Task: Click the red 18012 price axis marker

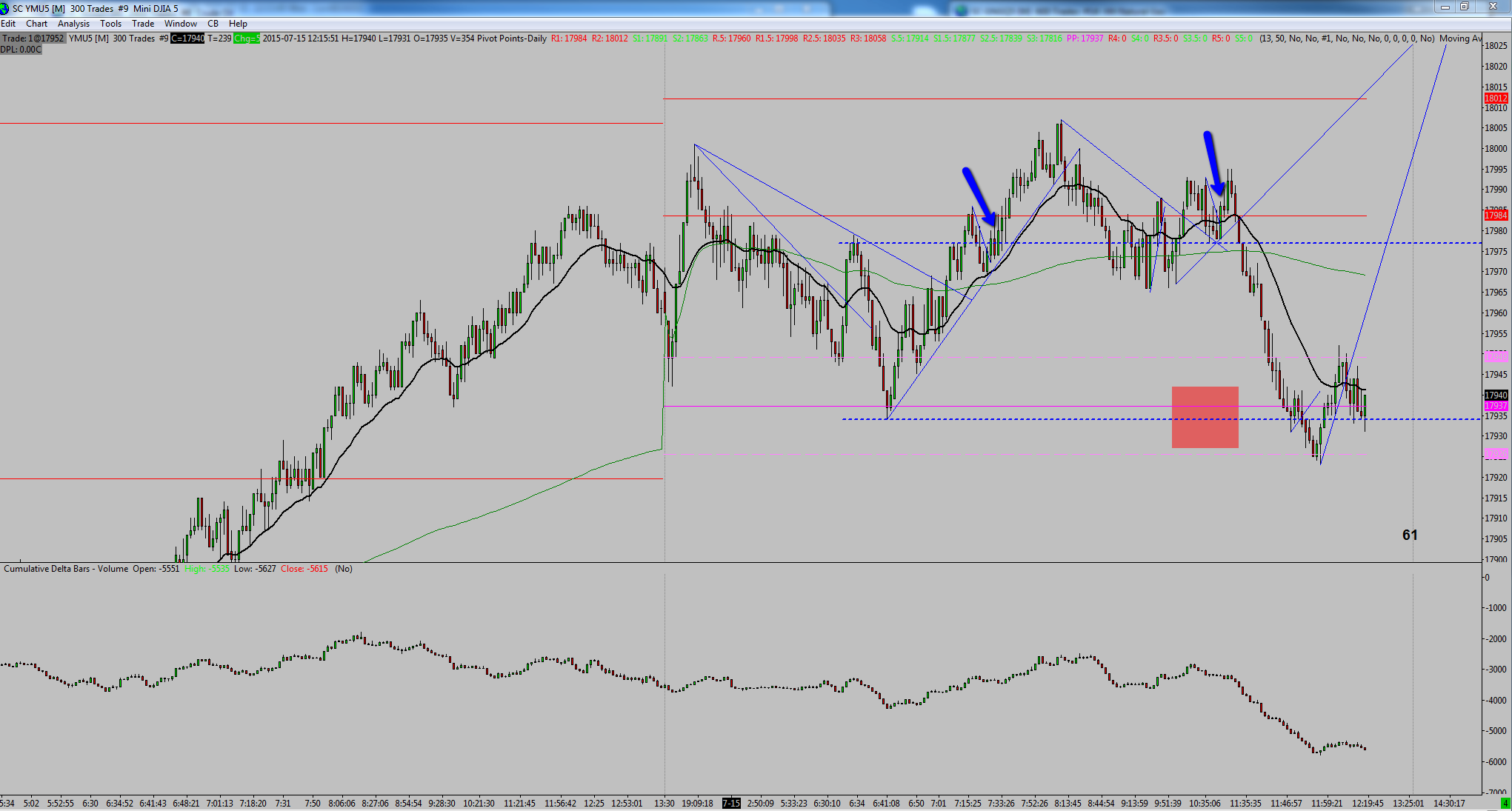Action: pyautogui.click(x=1496, y=99)
